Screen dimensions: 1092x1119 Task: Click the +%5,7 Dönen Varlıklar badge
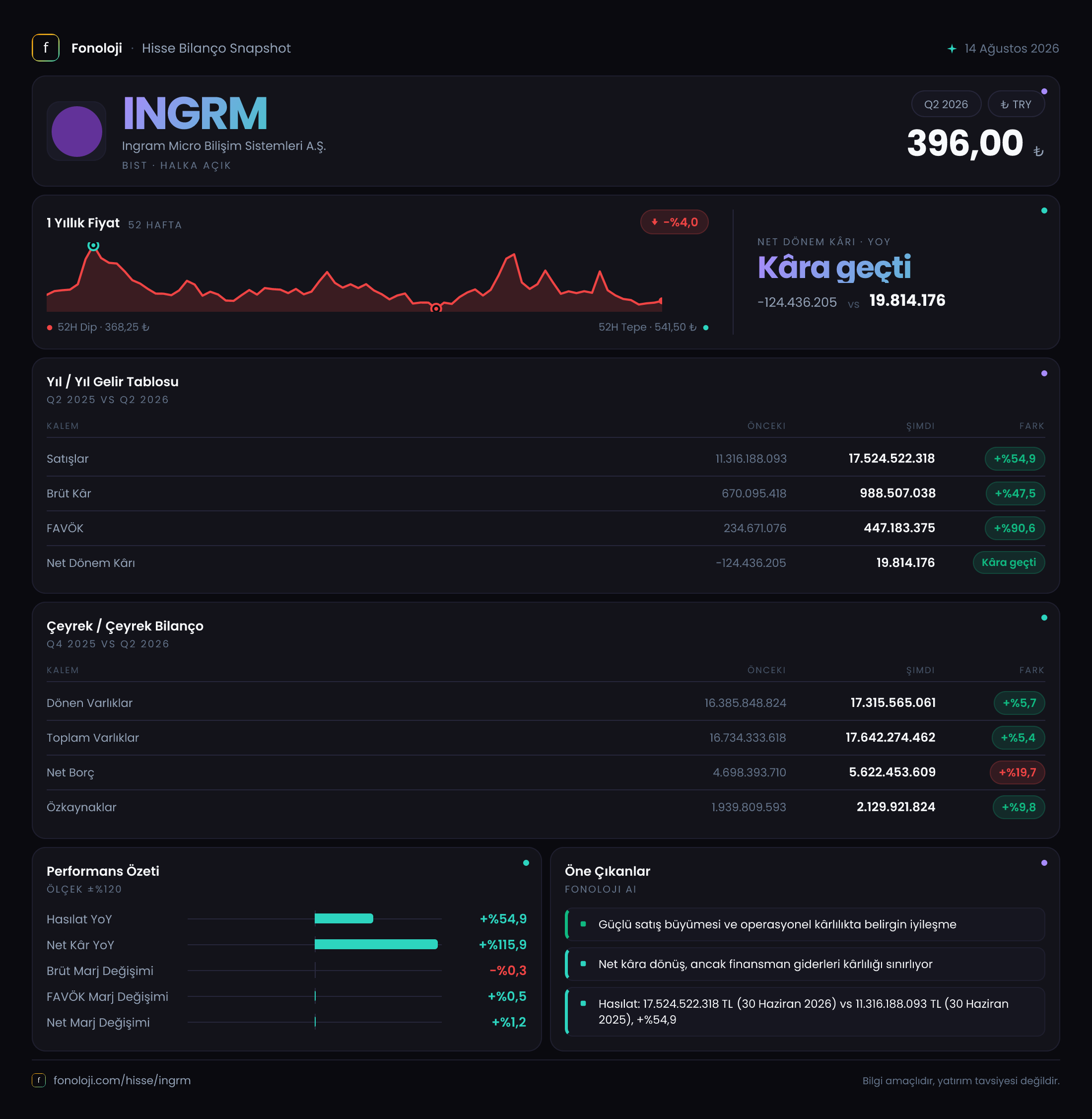(x=1019, y=703)
